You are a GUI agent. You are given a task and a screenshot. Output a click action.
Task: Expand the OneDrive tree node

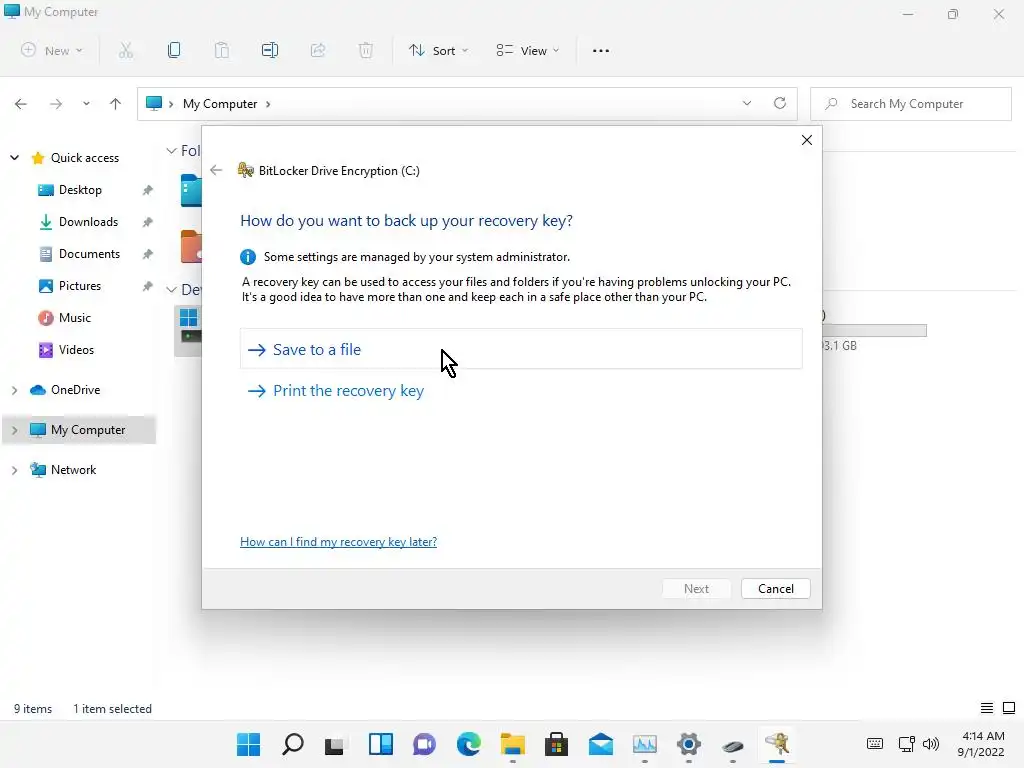[14, 390]
